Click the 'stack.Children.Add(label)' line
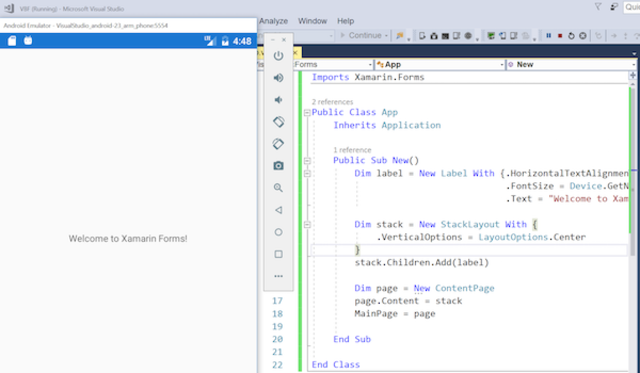 pyautogui.click(x=422, y=262)
